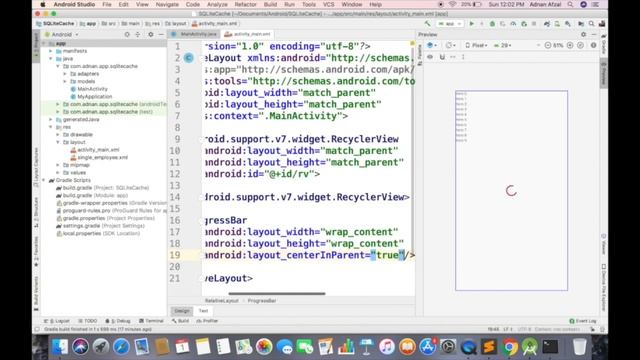Click the scroll-from-source target icon in Project panel
Viewport: 640px width, 360px height.
[x=127, y=35]
